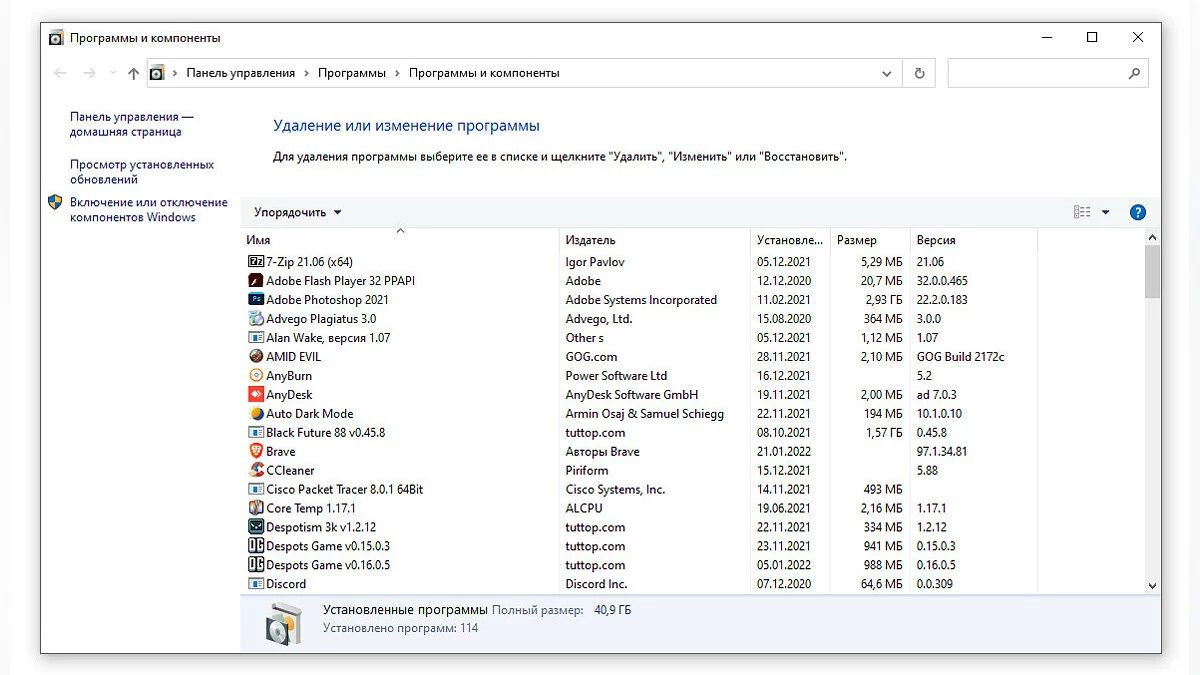Expand address bar history dropdown chevron
The image size is (1200, 675).
click(886, 73)
